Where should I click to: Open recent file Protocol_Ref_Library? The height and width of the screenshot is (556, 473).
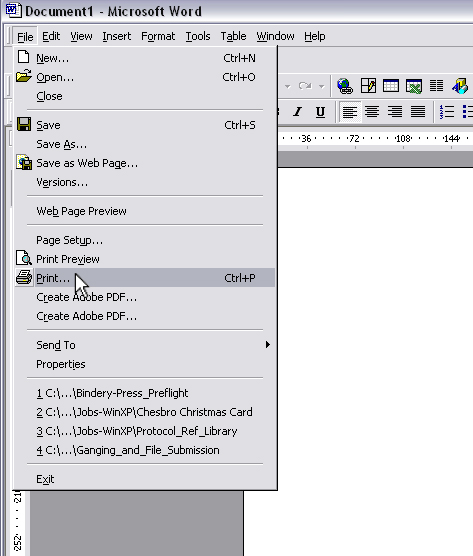pos(145,431)
